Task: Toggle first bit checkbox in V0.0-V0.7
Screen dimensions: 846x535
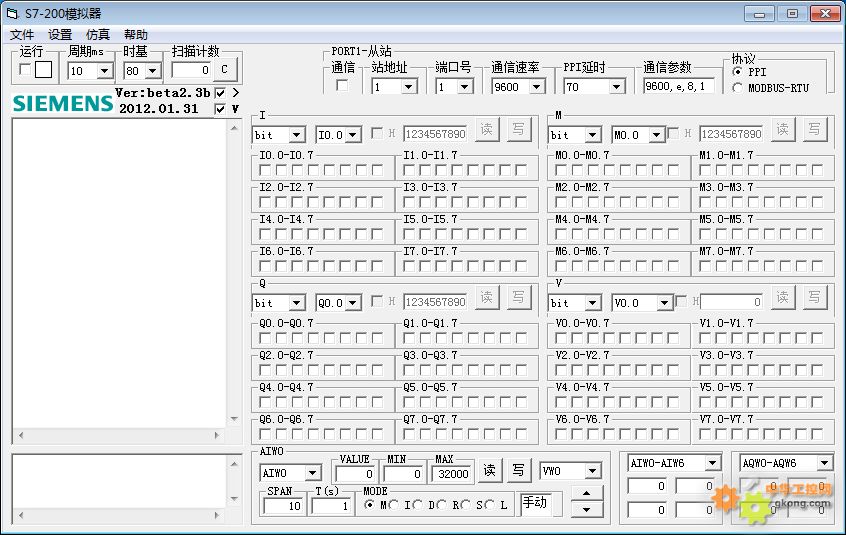Action: click(x=561, y=339)
